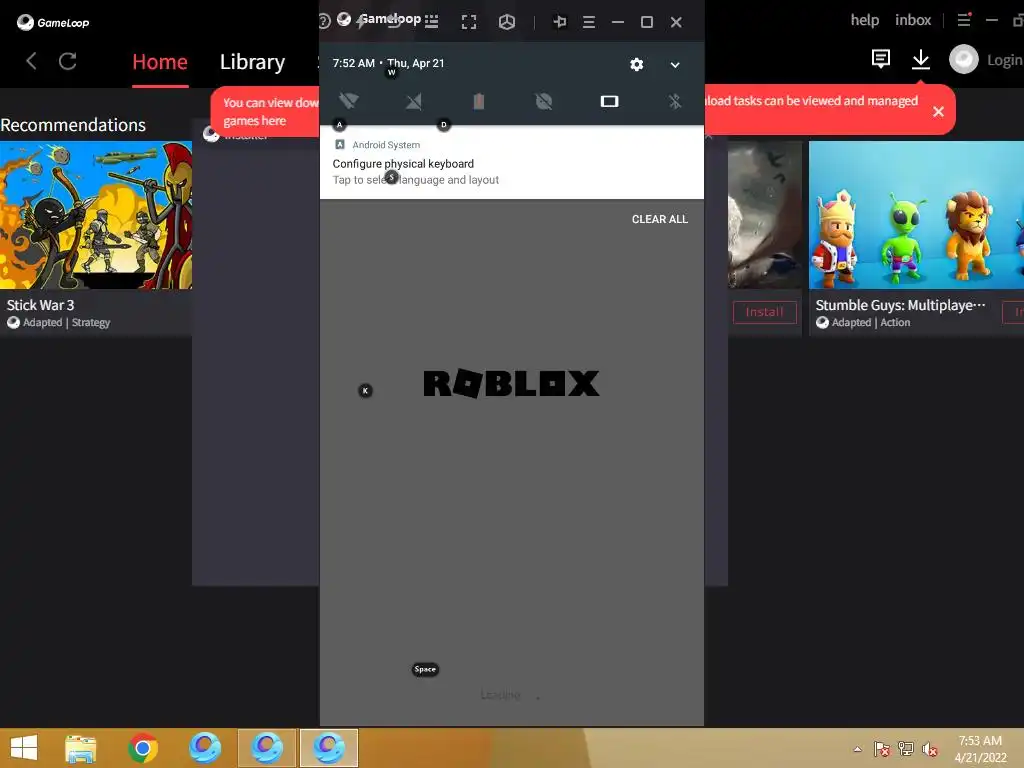The height and width of the screenshot is (768, 1024).
Task: Toggle Do Not Disturb quick setting
Action: coord(543,101)
